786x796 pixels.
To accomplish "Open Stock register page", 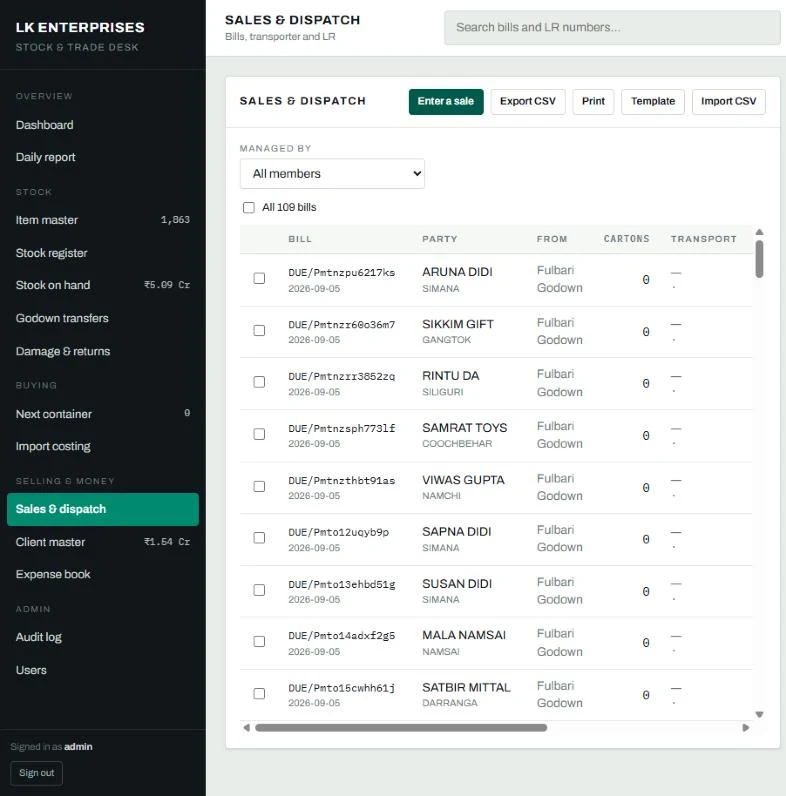I will point(103,253).
